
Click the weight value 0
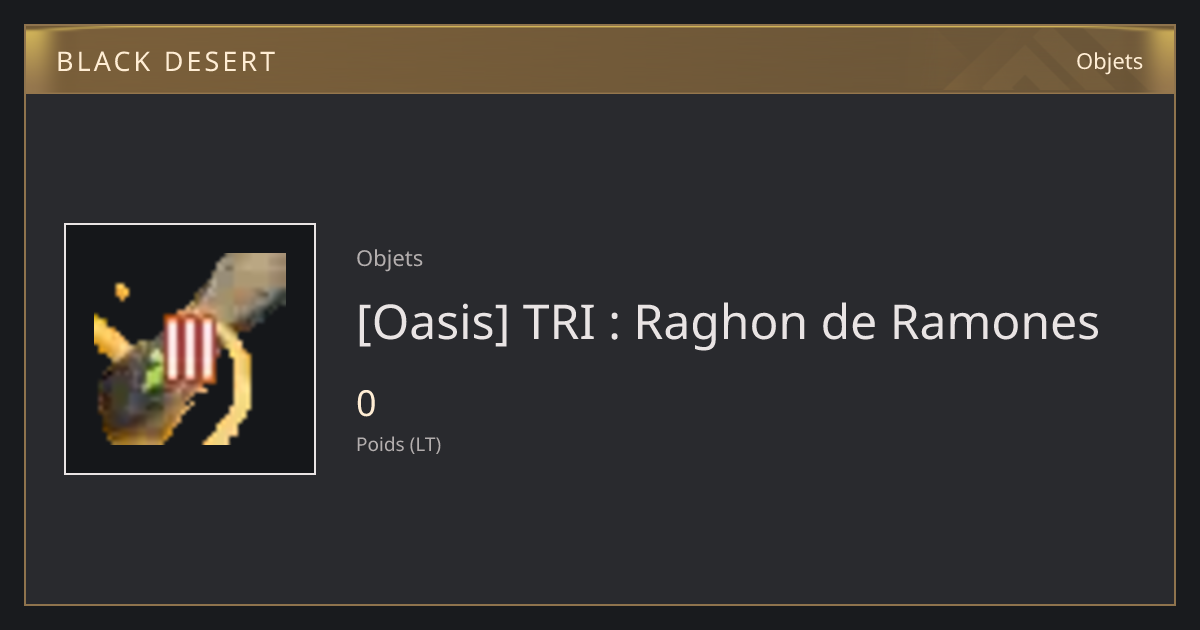366,404
